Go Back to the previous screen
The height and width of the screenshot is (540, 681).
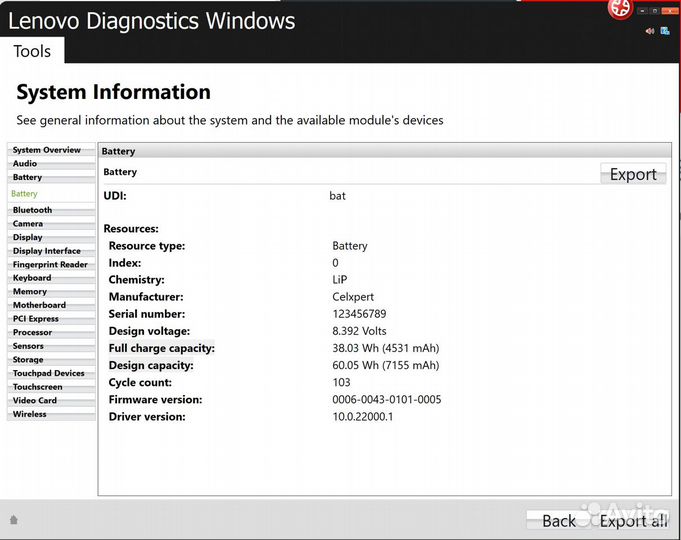click(559, 520)
